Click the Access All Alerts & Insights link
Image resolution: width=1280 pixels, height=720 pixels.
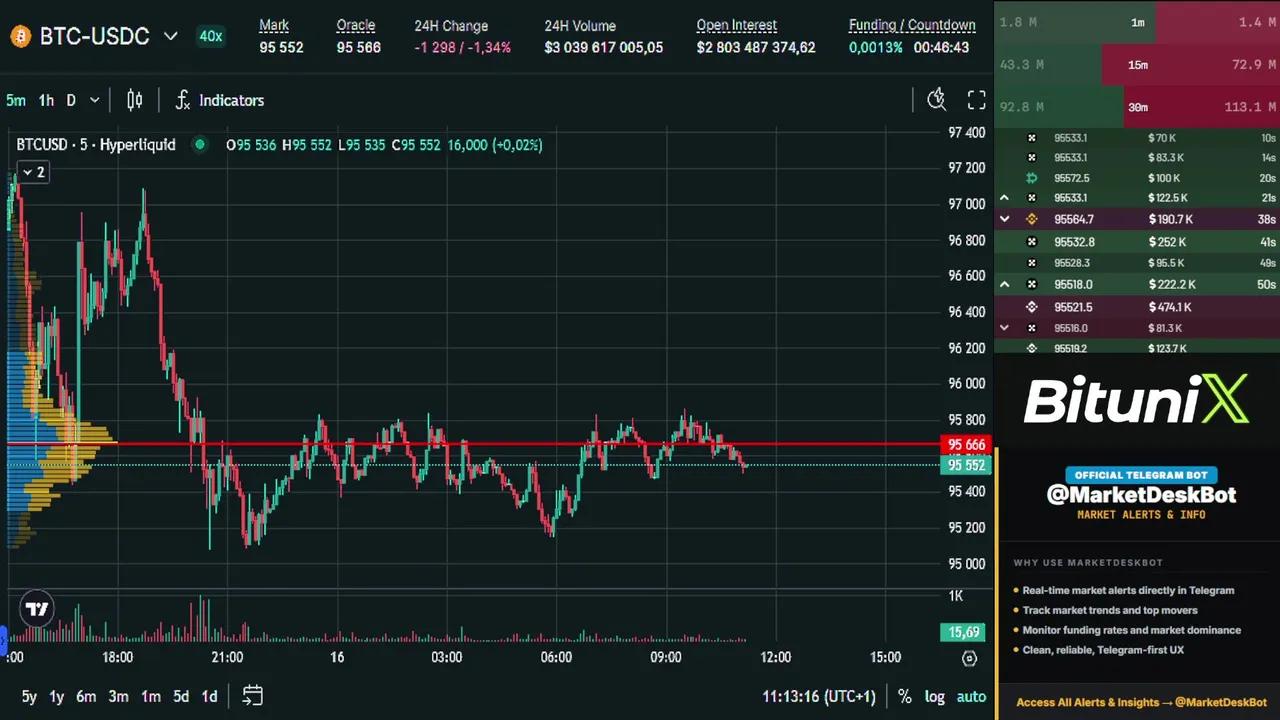tap(1141, 702)
